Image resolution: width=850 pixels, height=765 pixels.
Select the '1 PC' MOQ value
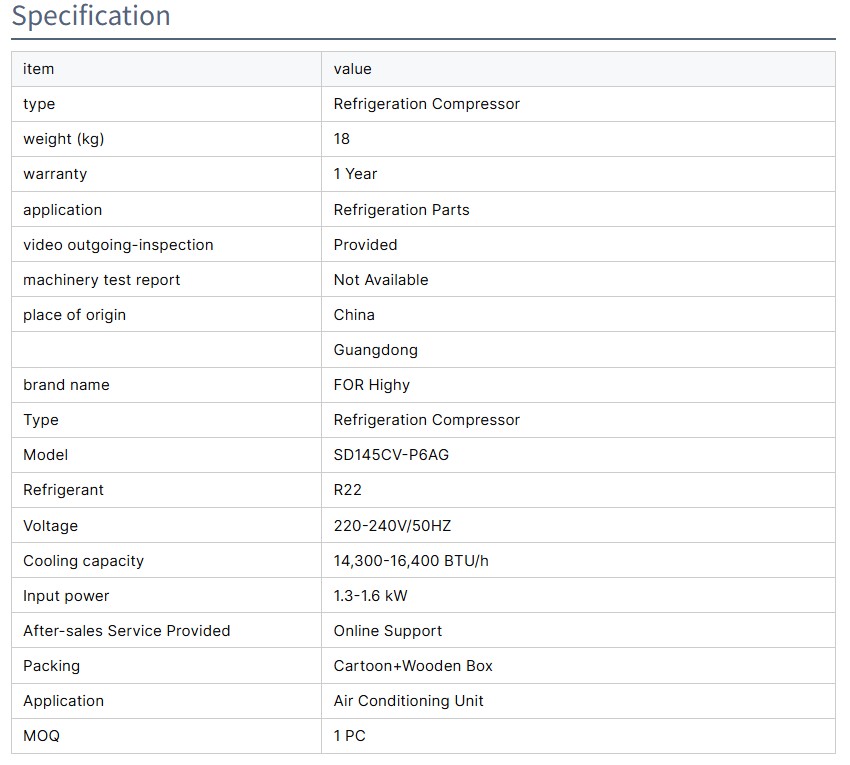coord(349,736)
